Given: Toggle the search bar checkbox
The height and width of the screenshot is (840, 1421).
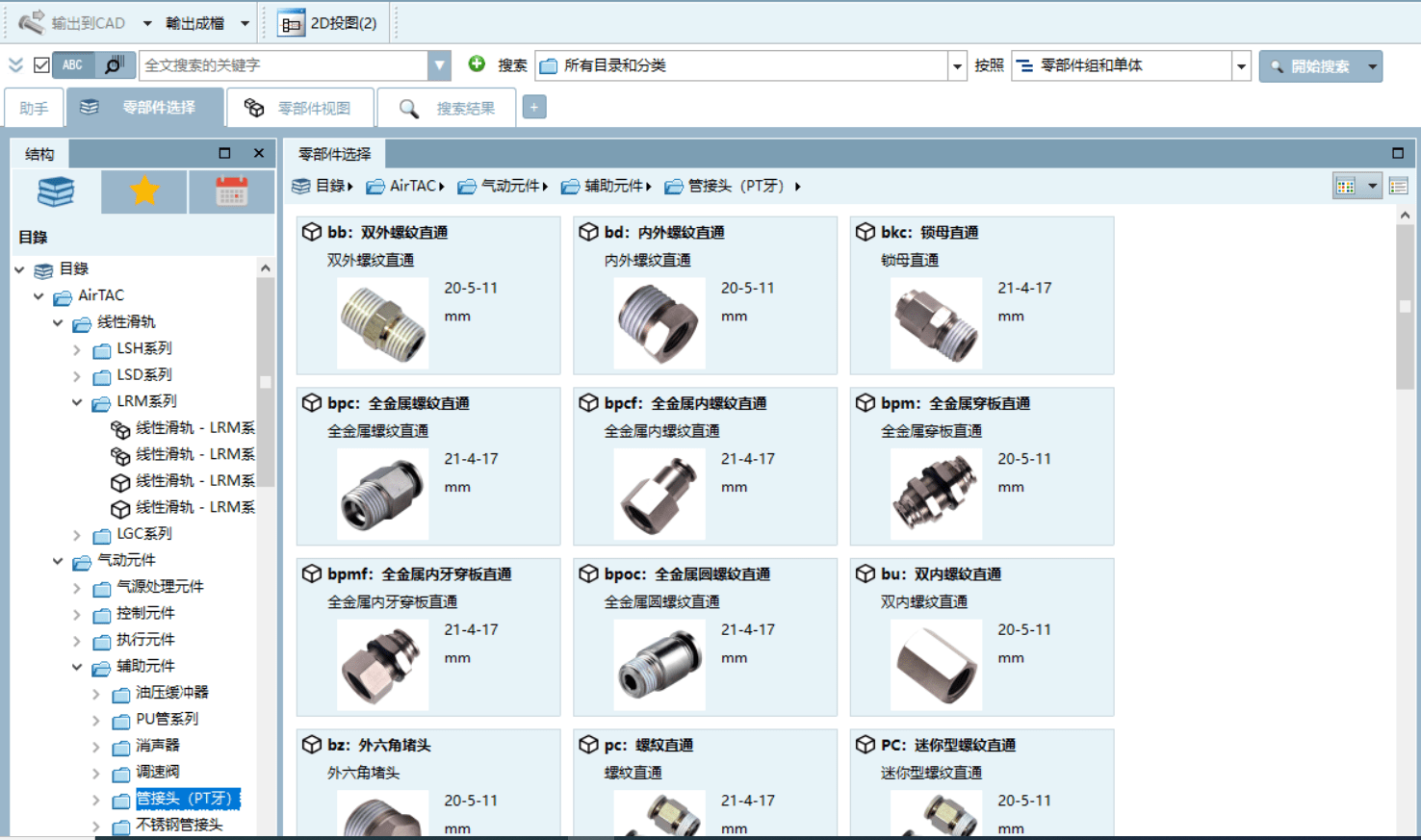Looking at the screenshot, I should pos(41,65).
